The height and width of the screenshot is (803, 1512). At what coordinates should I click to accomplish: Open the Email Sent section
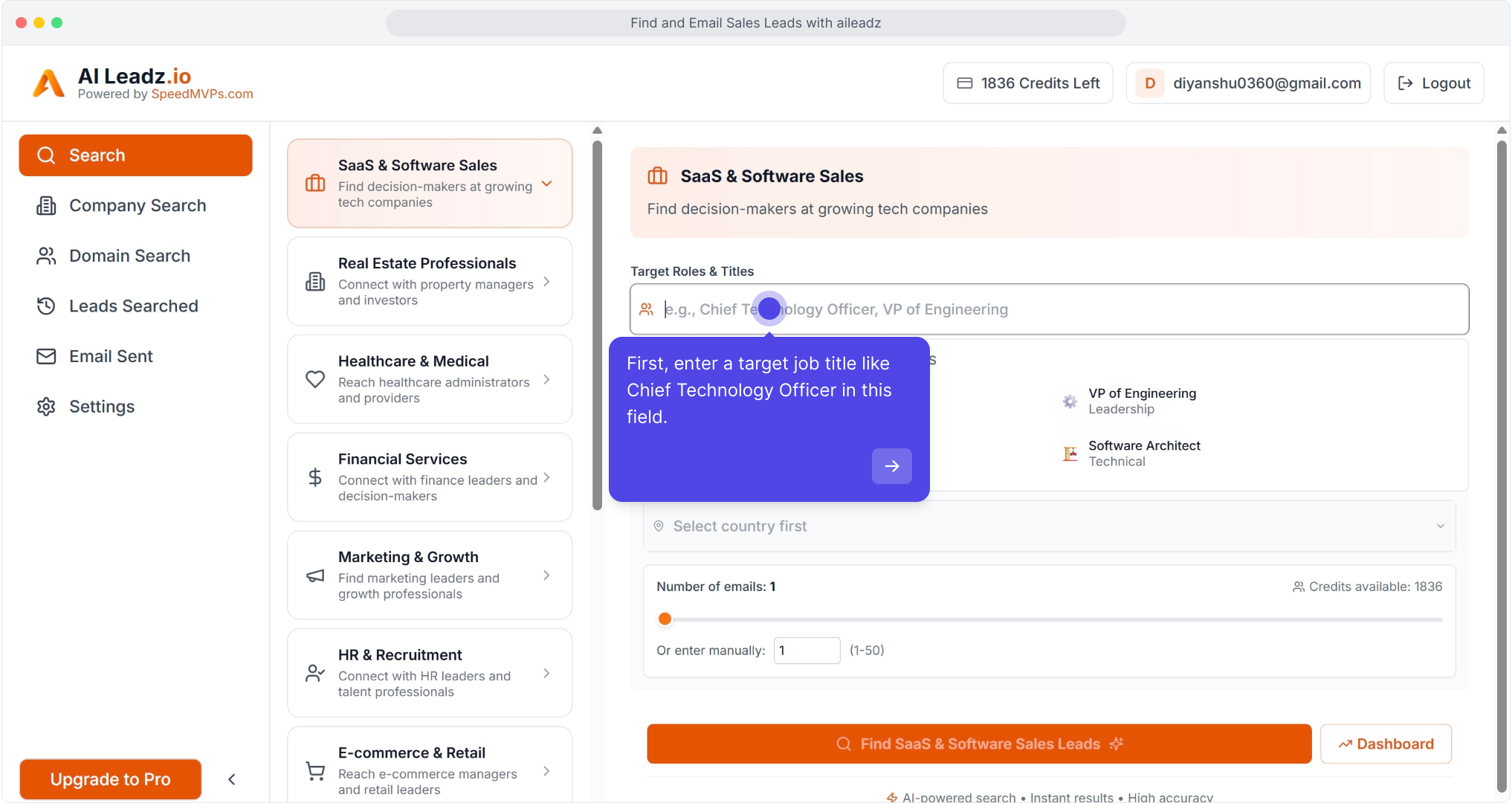pyautogui.click(x=111, y=357)
